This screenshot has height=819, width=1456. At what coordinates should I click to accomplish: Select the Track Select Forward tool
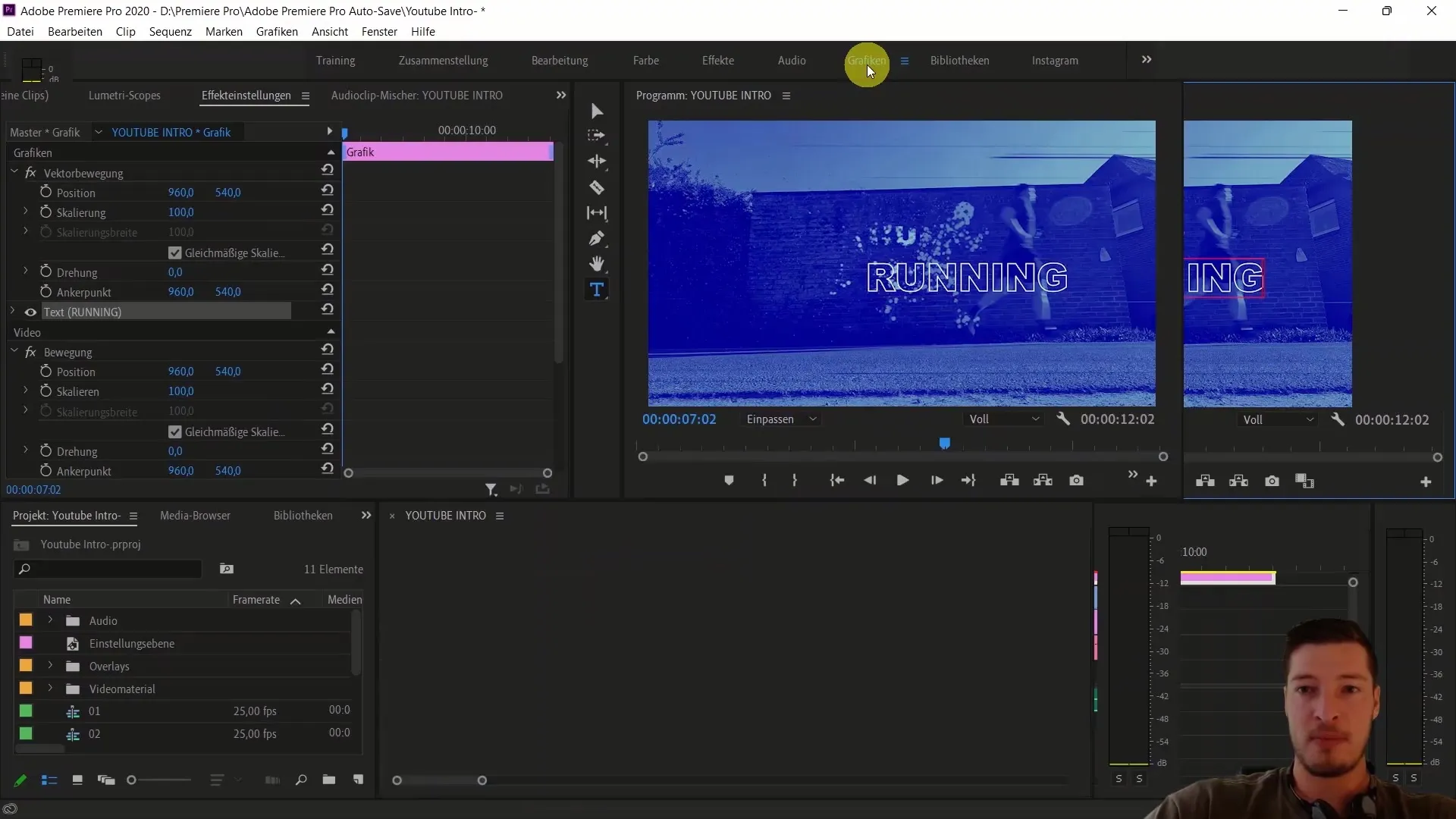tap(597, 136)
